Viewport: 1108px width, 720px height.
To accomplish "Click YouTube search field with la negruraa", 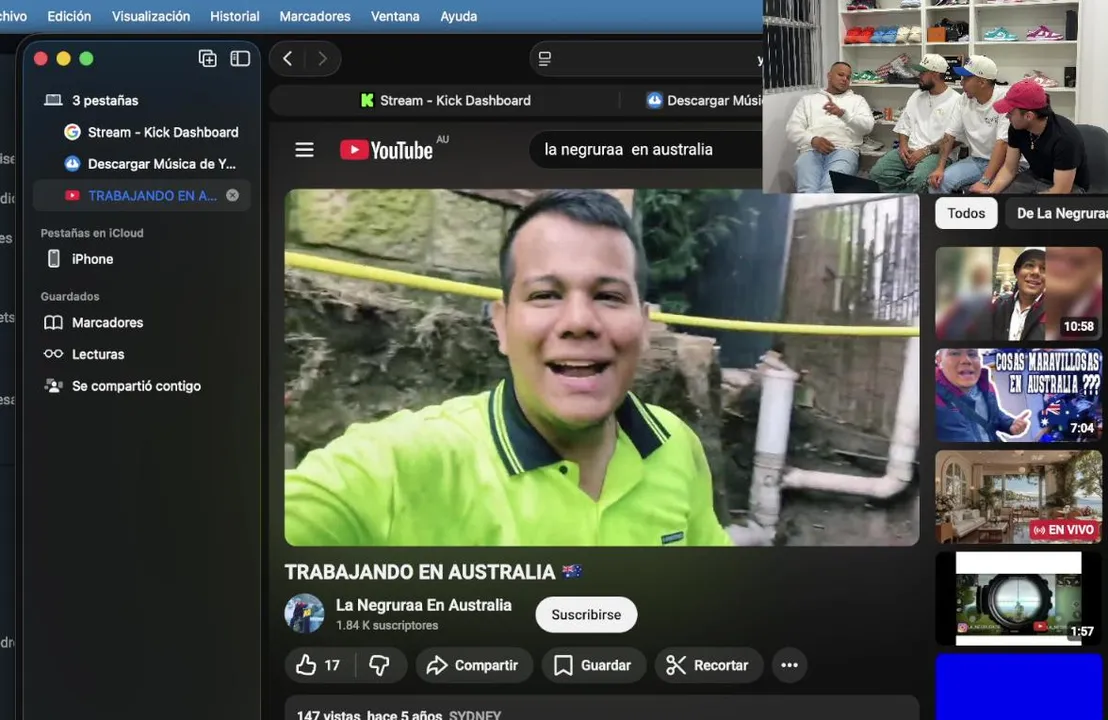I will coord(646,150).
